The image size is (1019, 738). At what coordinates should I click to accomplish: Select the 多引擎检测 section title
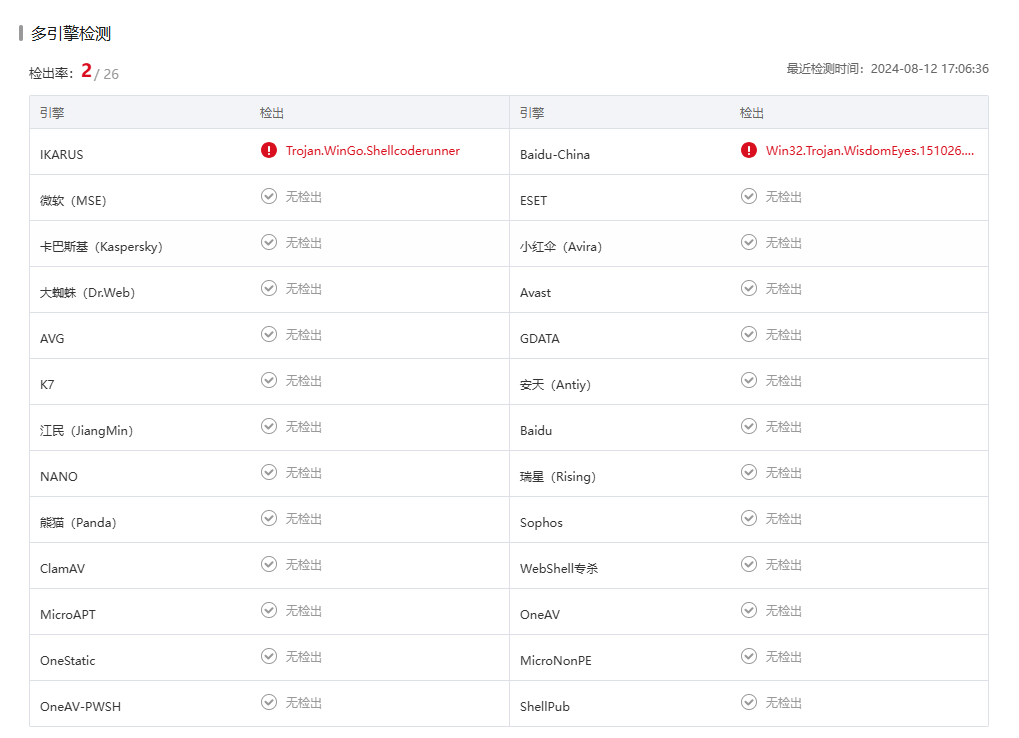click(70, 34)
